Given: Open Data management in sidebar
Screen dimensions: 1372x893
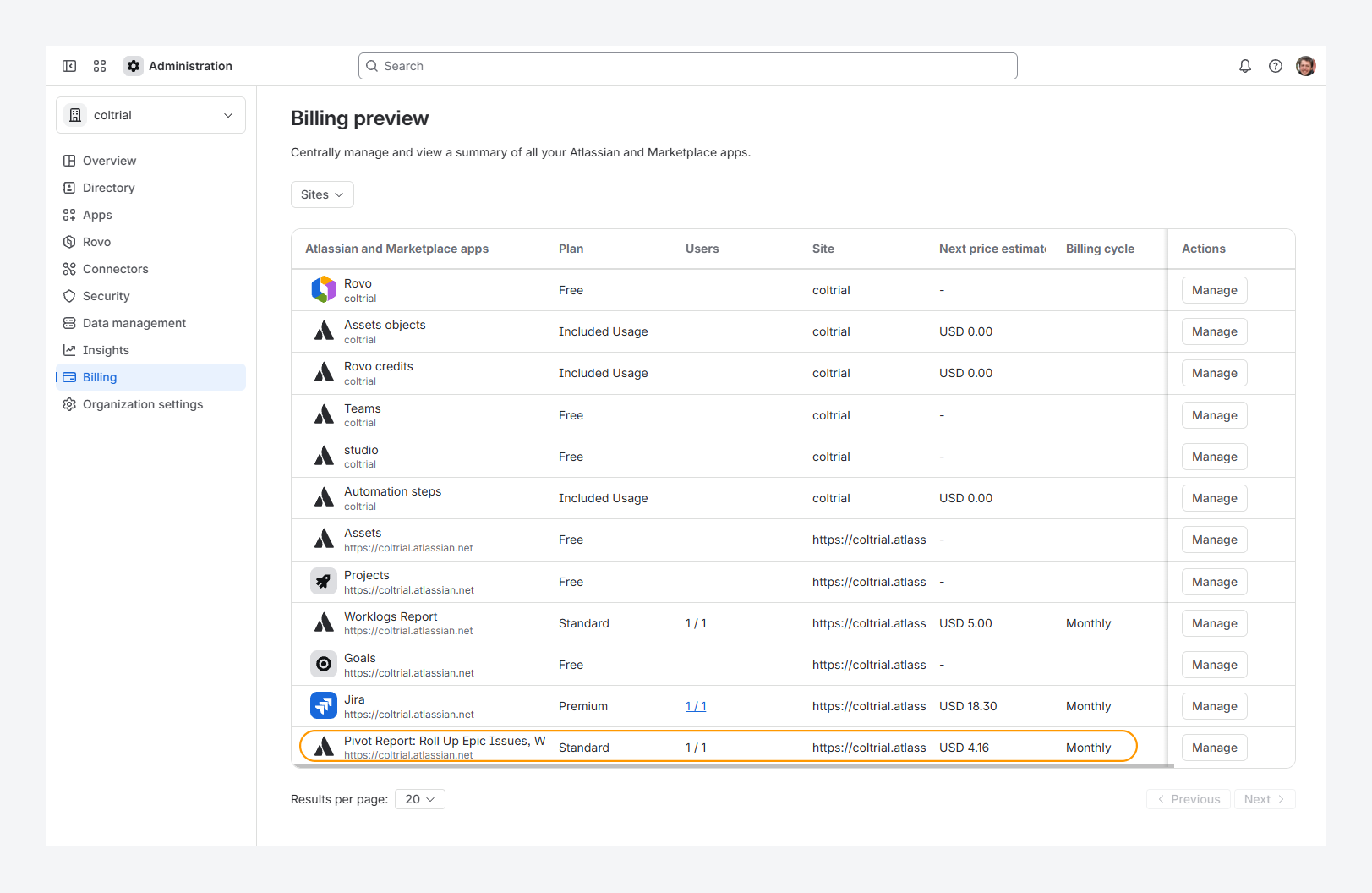Looking at the screenshot, I should (150, 323).
